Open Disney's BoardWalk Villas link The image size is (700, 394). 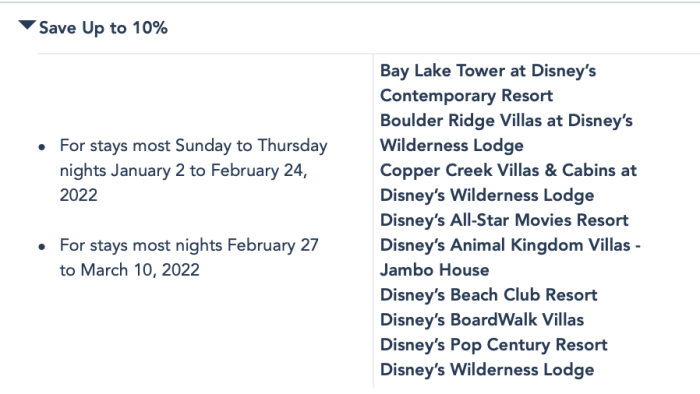(482, 320)
